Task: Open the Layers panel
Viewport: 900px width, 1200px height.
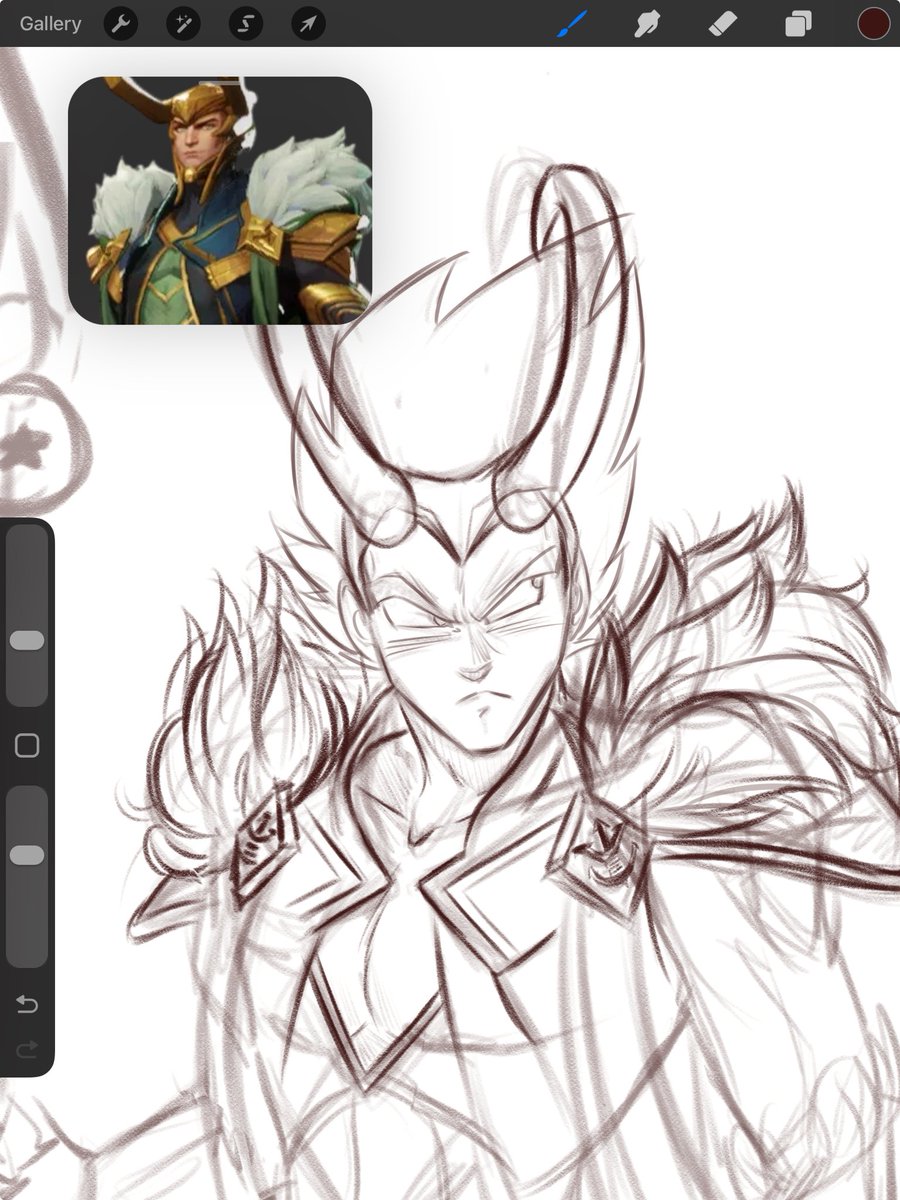Action: coord(798,23)
